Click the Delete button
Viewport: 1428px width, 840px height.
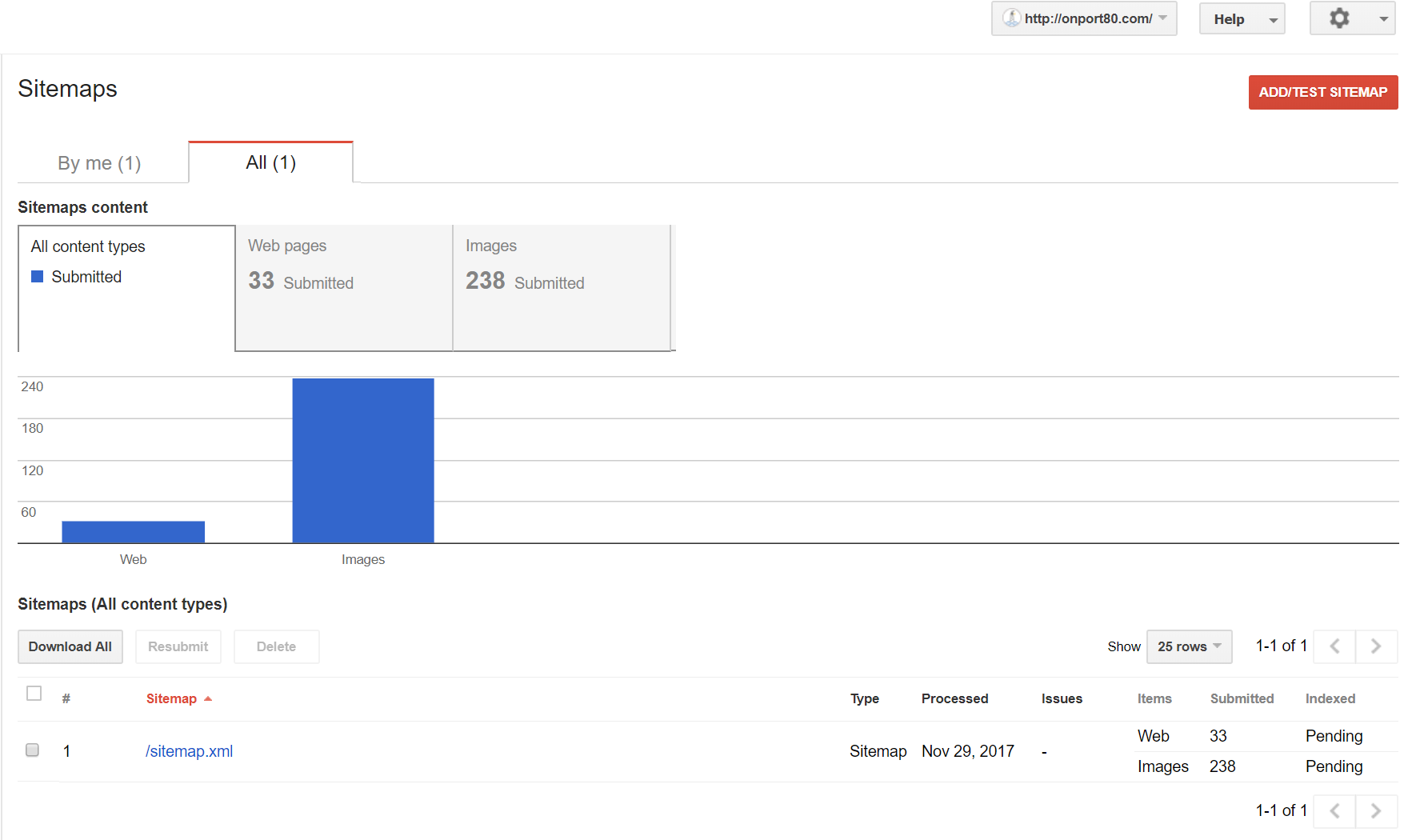click(276, 646)
